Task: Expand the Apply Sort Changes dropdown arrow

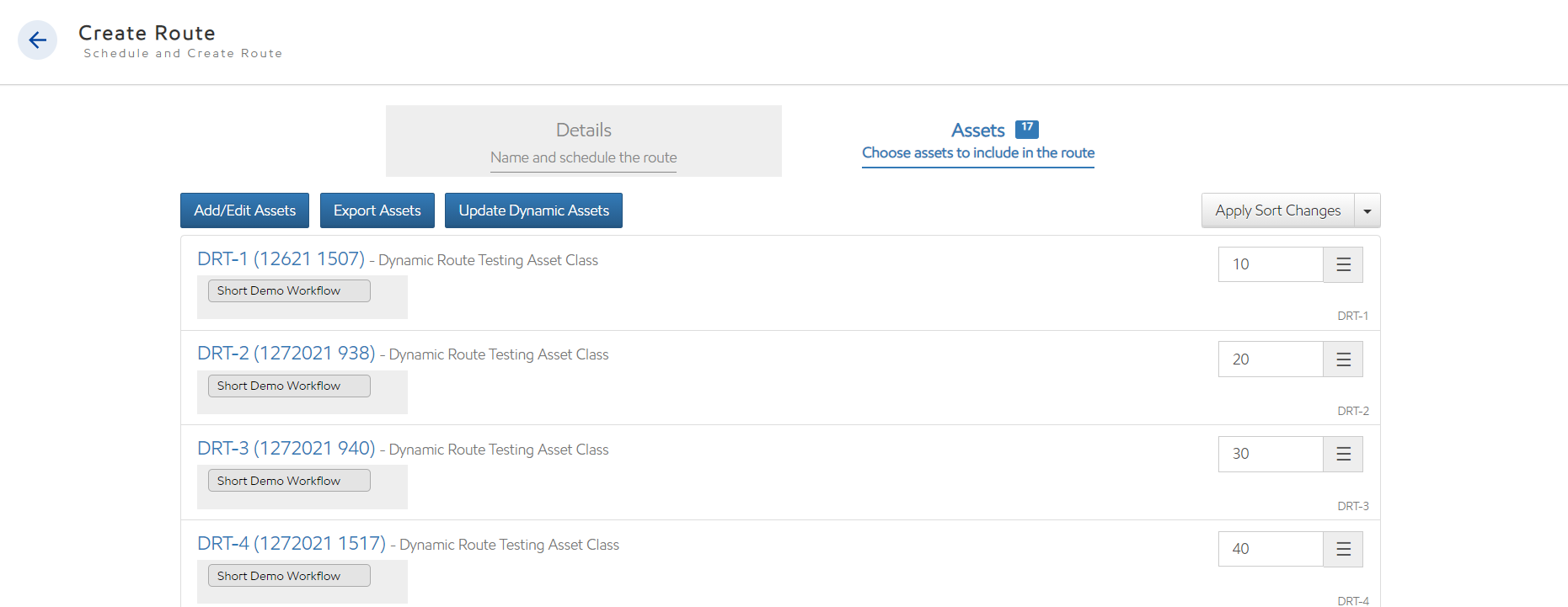Action: (1367, 211)
